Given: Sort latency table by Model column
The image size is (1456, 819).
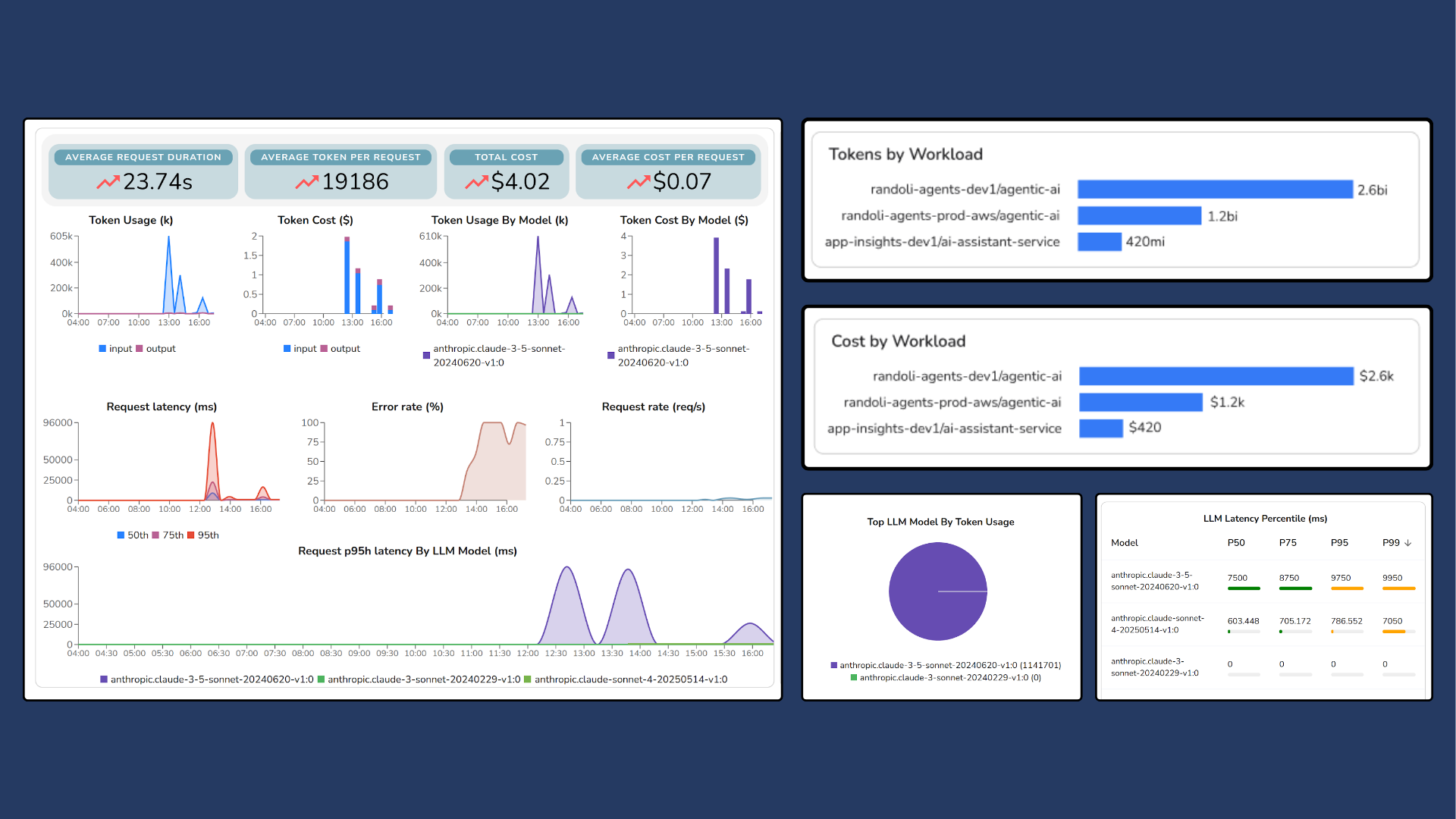Looking at the screenshot, I should point(1125,543).
